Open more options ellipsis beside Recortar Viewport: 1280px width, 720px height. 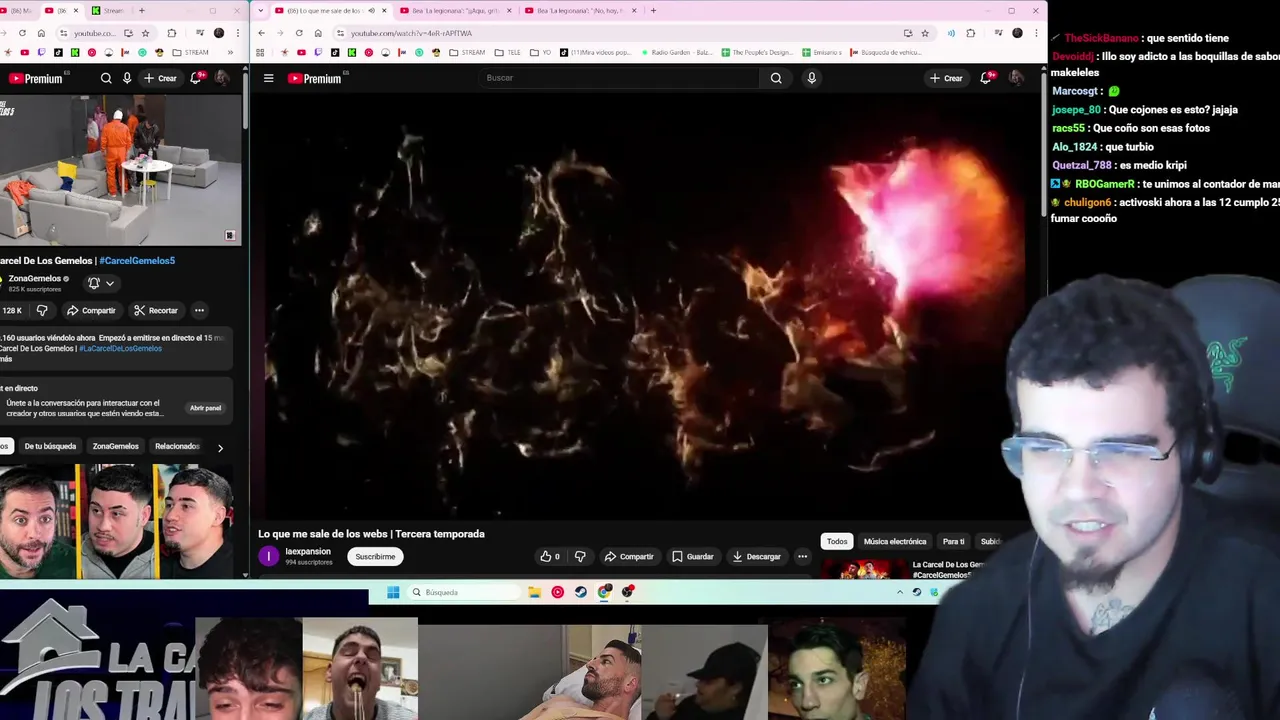tap(199, 311)
